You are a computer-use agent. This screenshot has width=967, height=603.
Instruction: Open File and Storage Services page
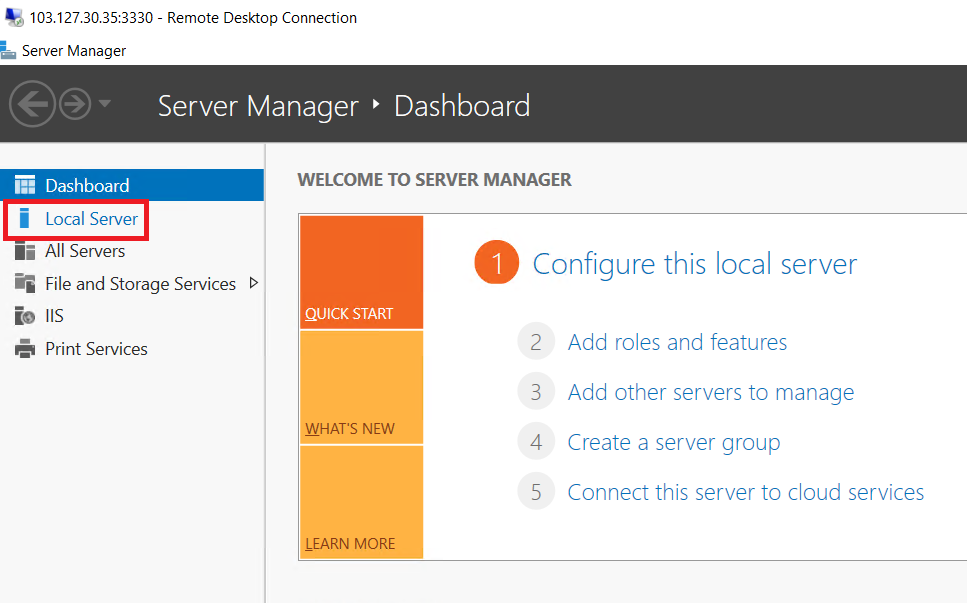click(141, 284)
